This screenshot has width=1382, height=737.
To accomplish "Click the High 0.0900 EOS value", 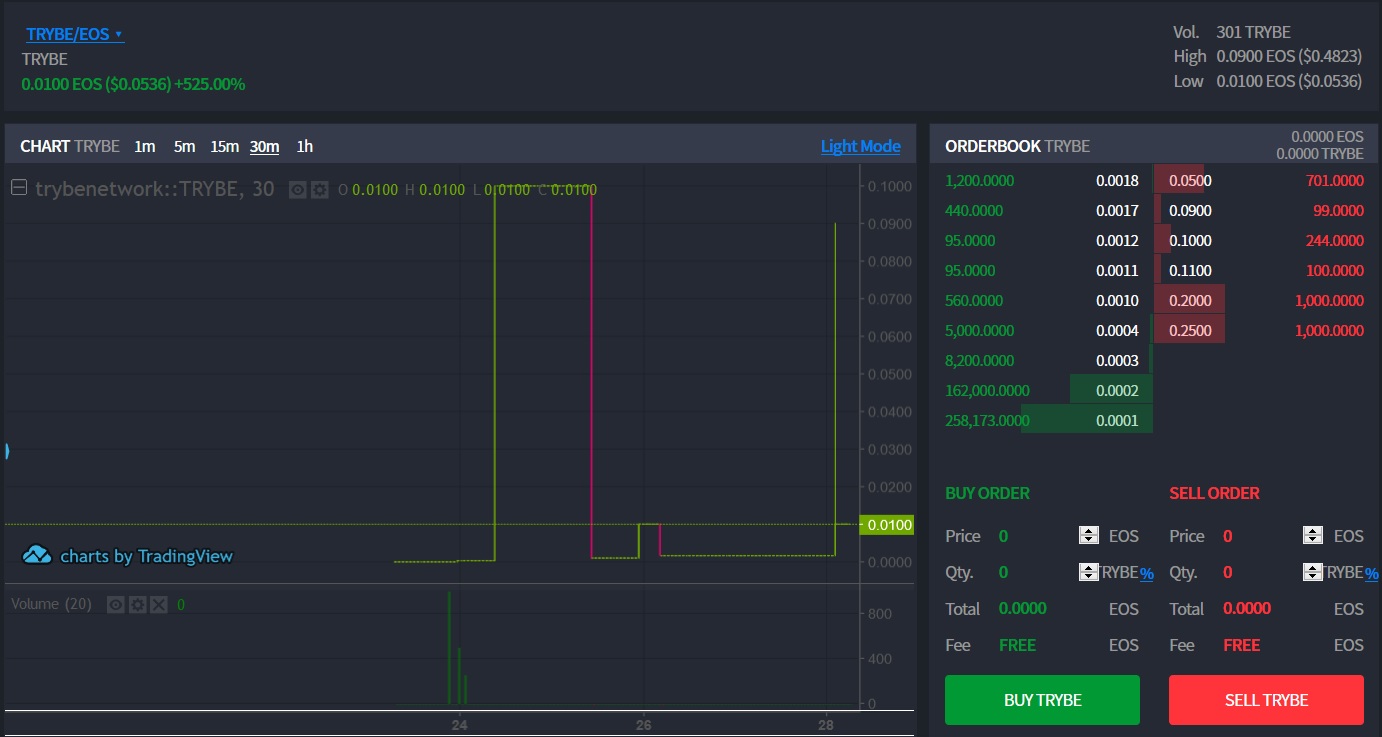I will click(1289, 57).
